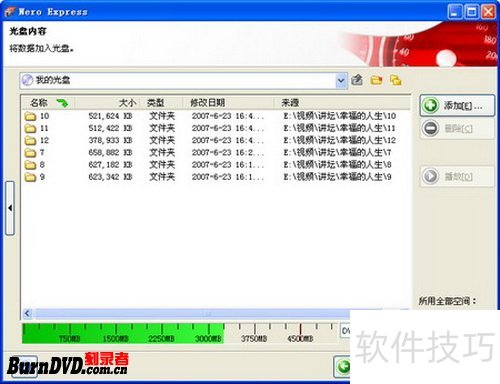Click the Nero Express title bar icon
Screen dimensions: 500x384
pyautogui.click(x=10, y=12)
